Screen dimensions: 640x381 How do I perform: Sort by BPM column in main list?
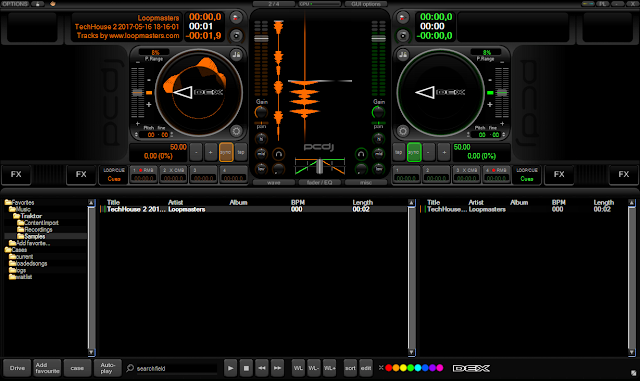coord(298,202)
